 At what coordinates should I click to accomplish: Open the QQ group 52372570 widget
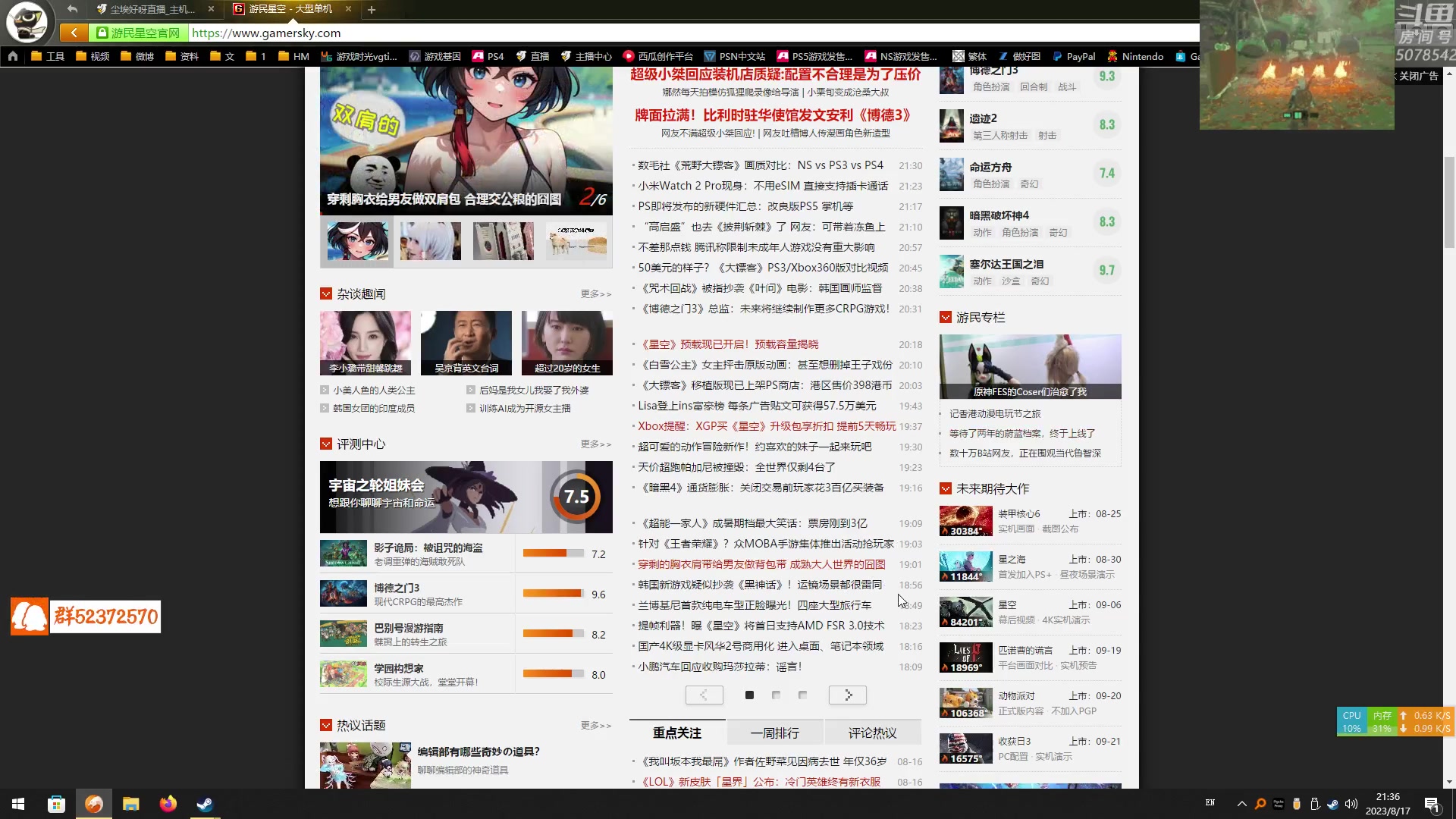coord(86,617)
